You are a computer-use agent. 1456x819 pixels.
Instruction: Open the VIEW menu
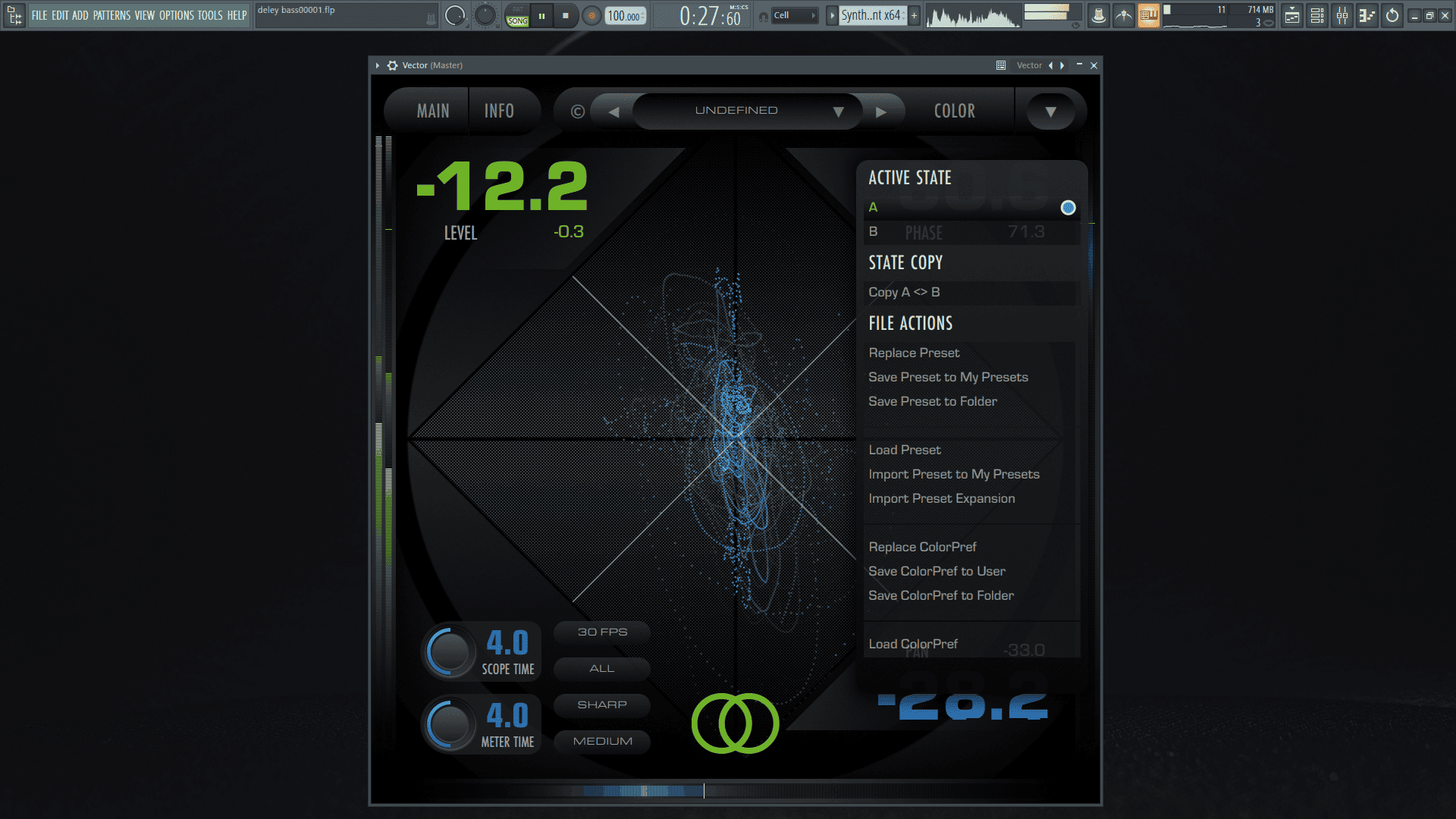coord(145,15)
